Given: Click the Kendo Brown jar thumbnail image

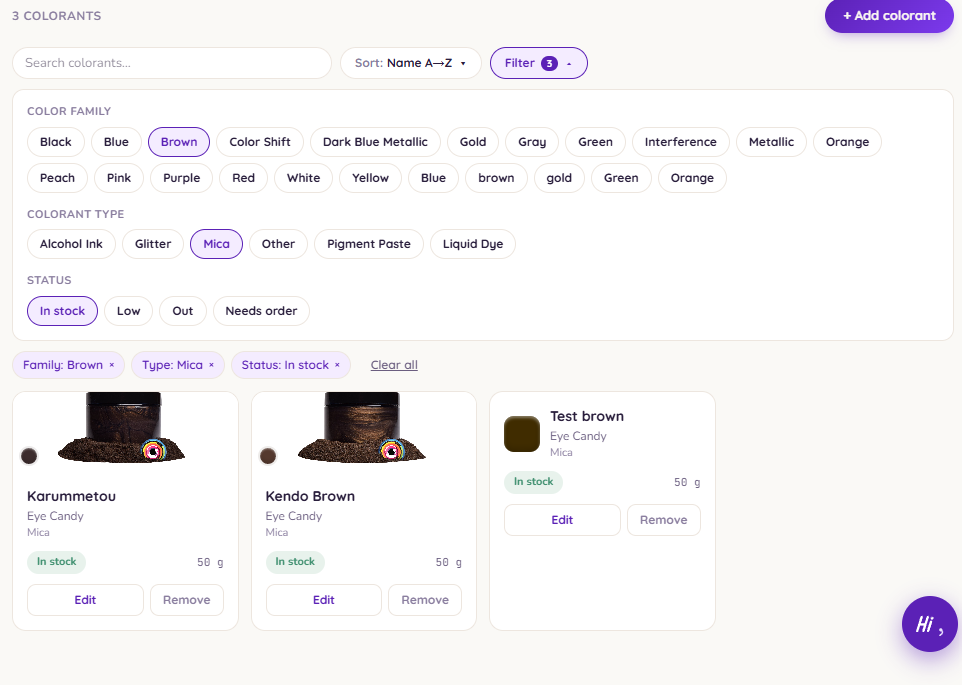Looking at the screenshot, I should 362,427.
